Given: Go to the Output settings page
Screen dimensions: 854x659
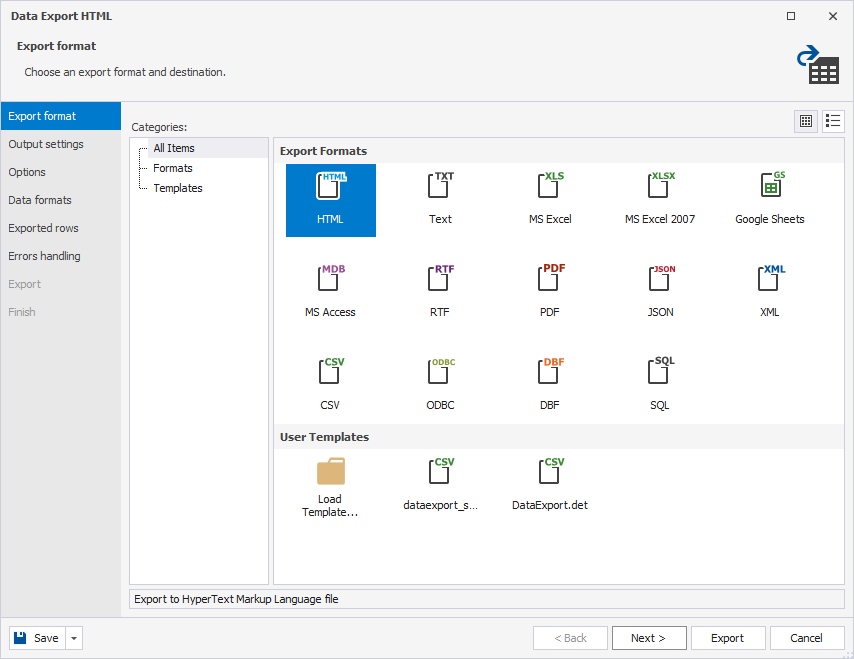Looking at the screenshot, I should [x=46, y=144].
